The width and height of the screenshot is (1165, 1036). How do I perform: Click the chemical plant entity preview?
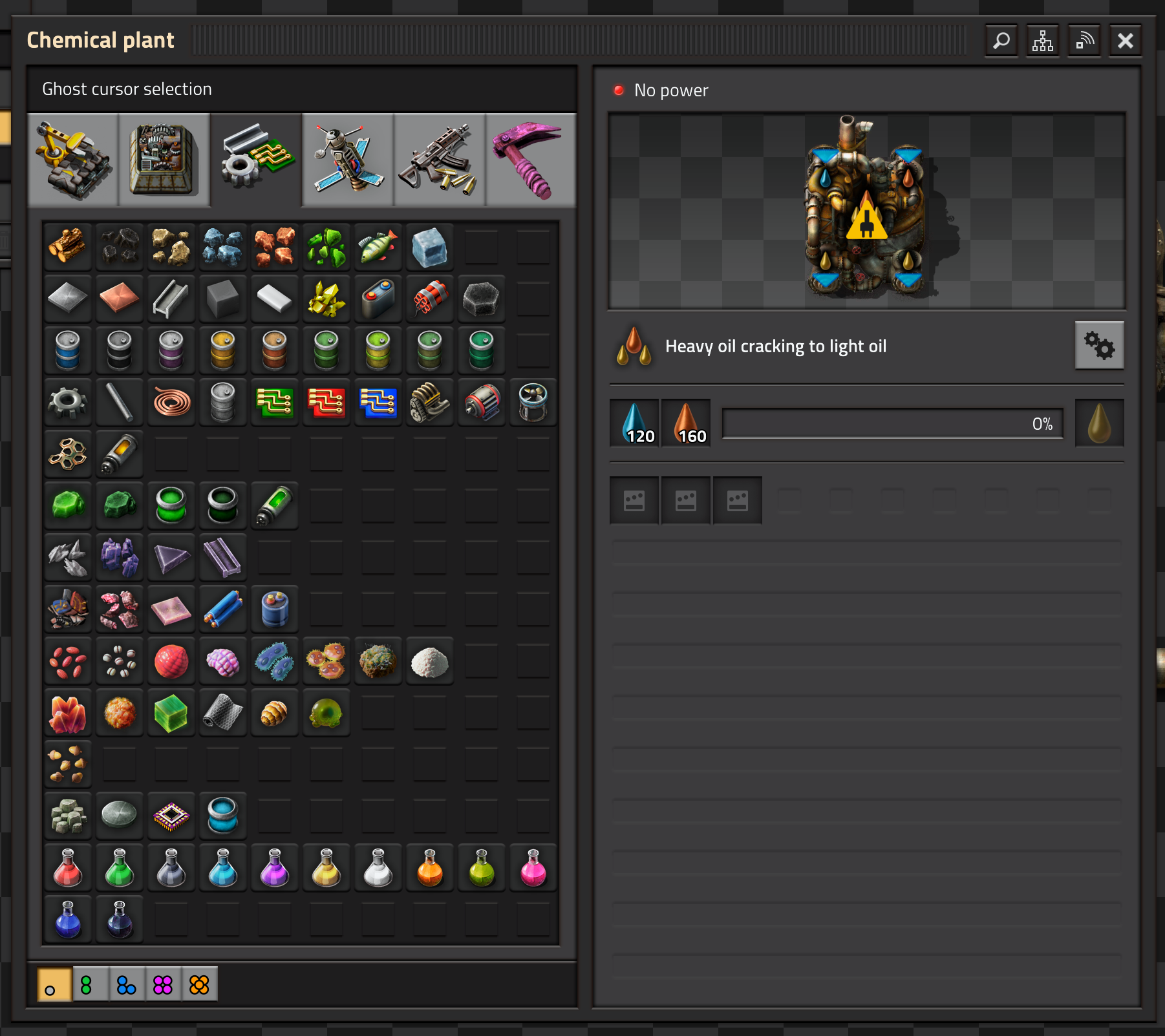coord(866,211)
